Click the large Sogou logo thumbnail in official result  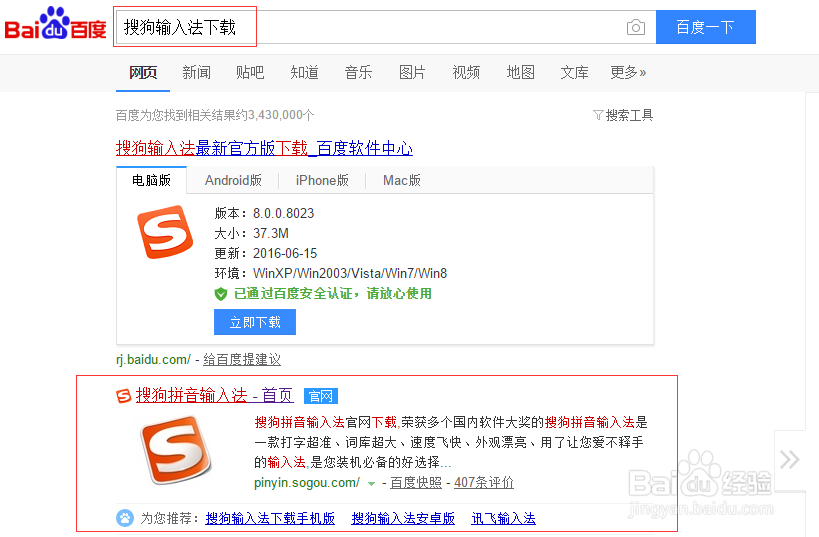coord(176,449)
